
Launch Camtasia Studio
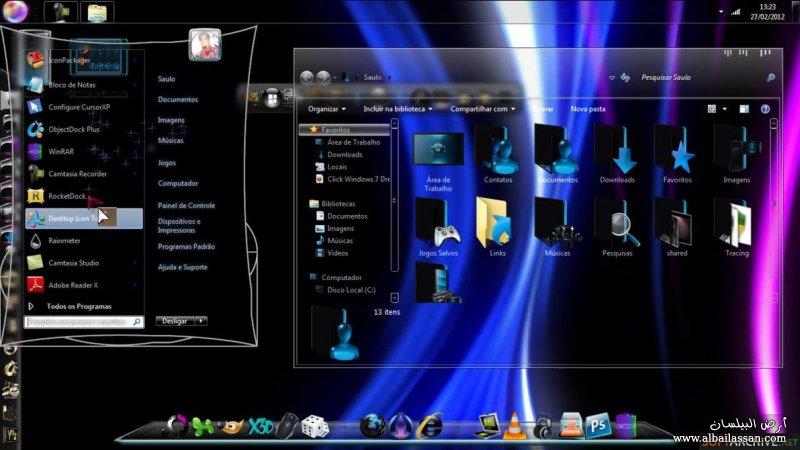[84, 263]
